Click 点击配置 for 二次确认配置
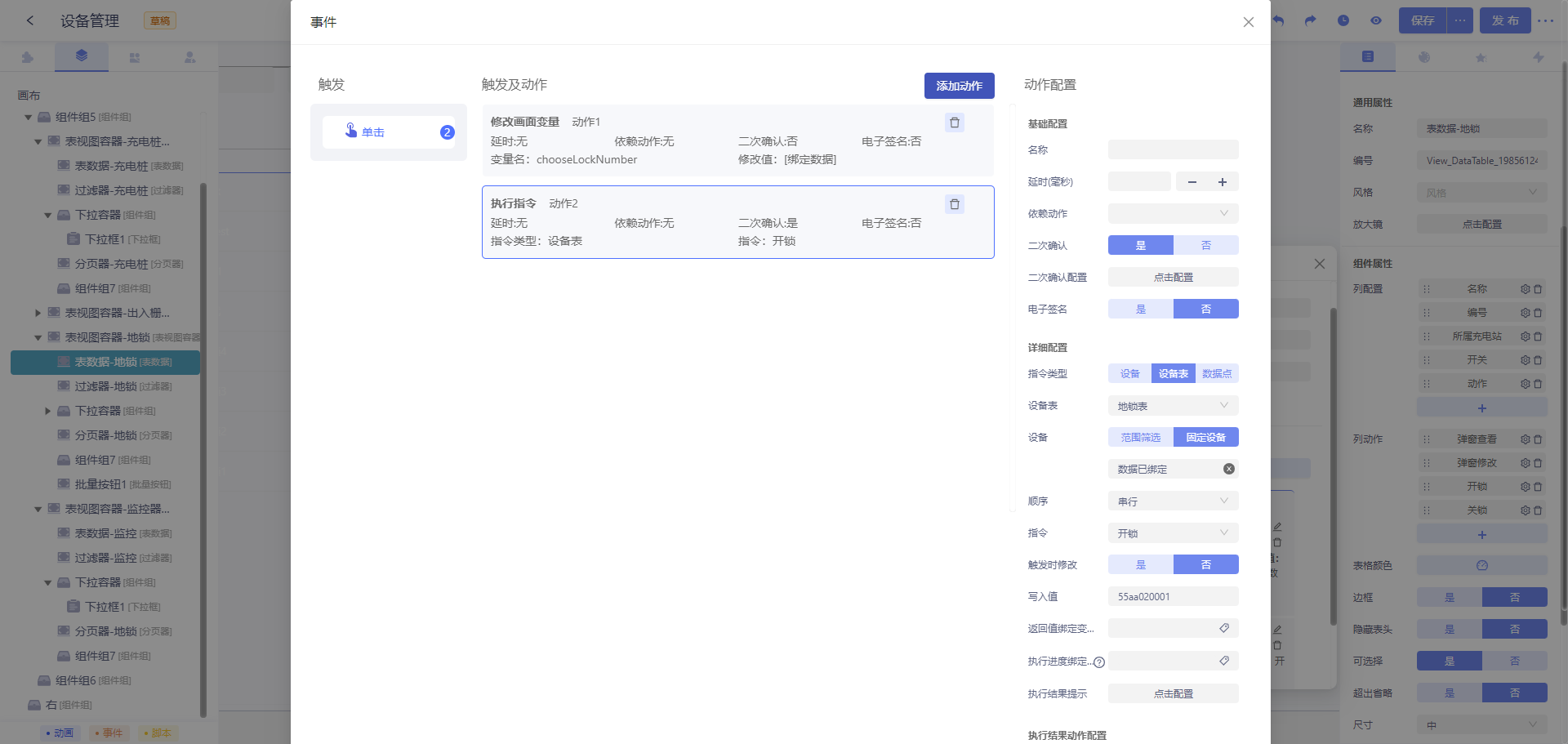1568x744 pixels. click(1174, 277)
